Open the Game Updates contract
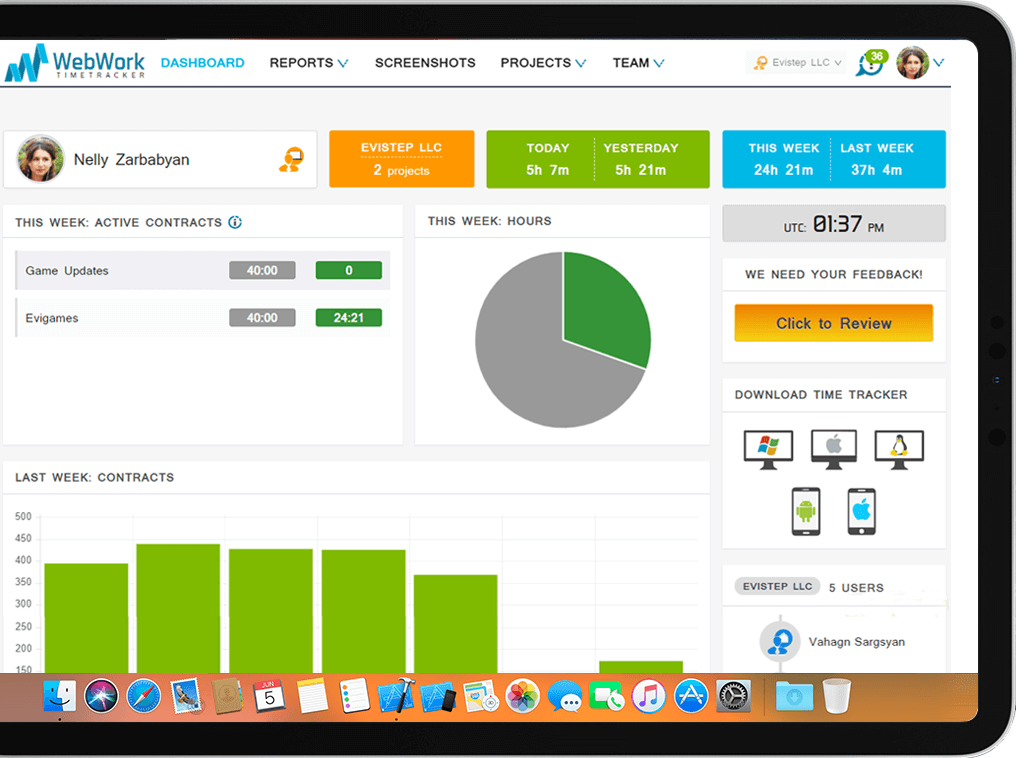The width and height of the screenshot is (1024, 758). click(x=203, y=270)
